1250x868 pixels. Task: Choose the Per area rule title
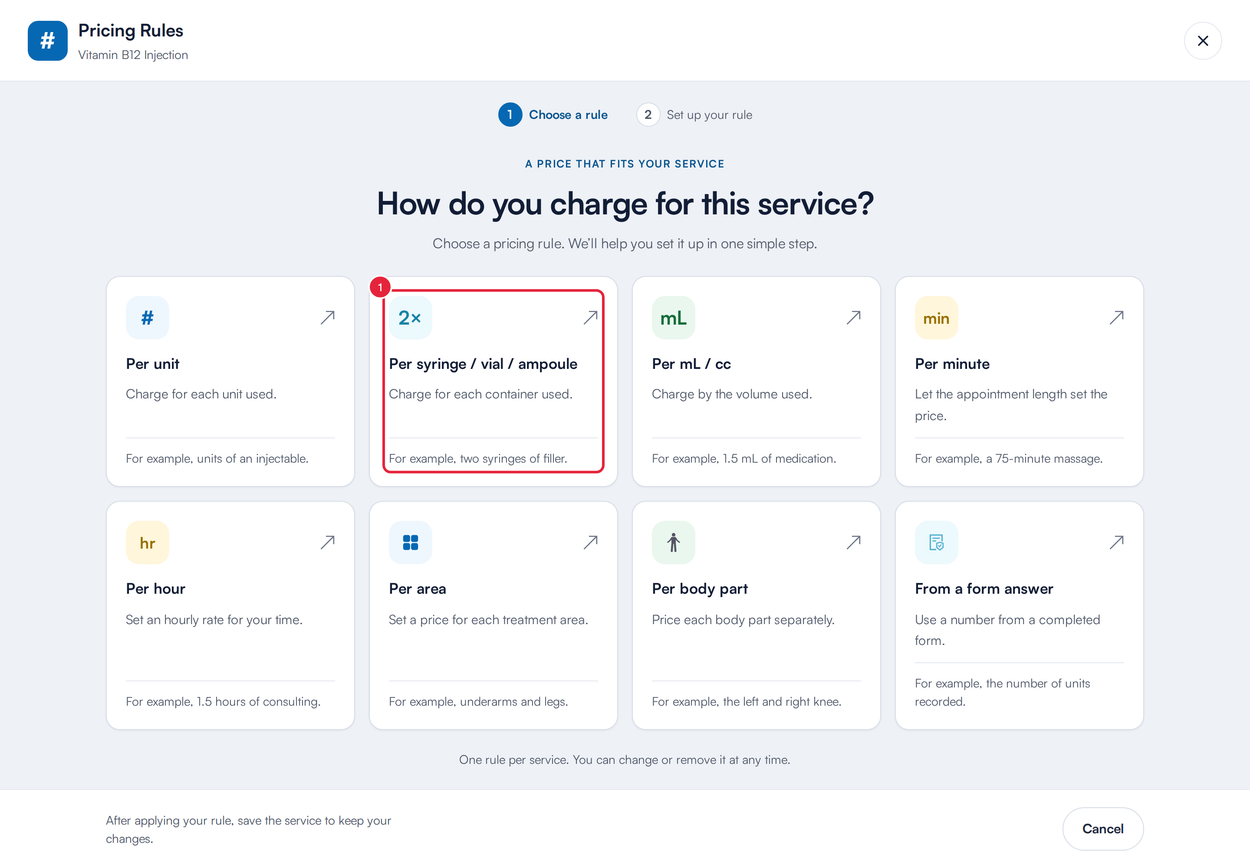(x=418, y=589)
